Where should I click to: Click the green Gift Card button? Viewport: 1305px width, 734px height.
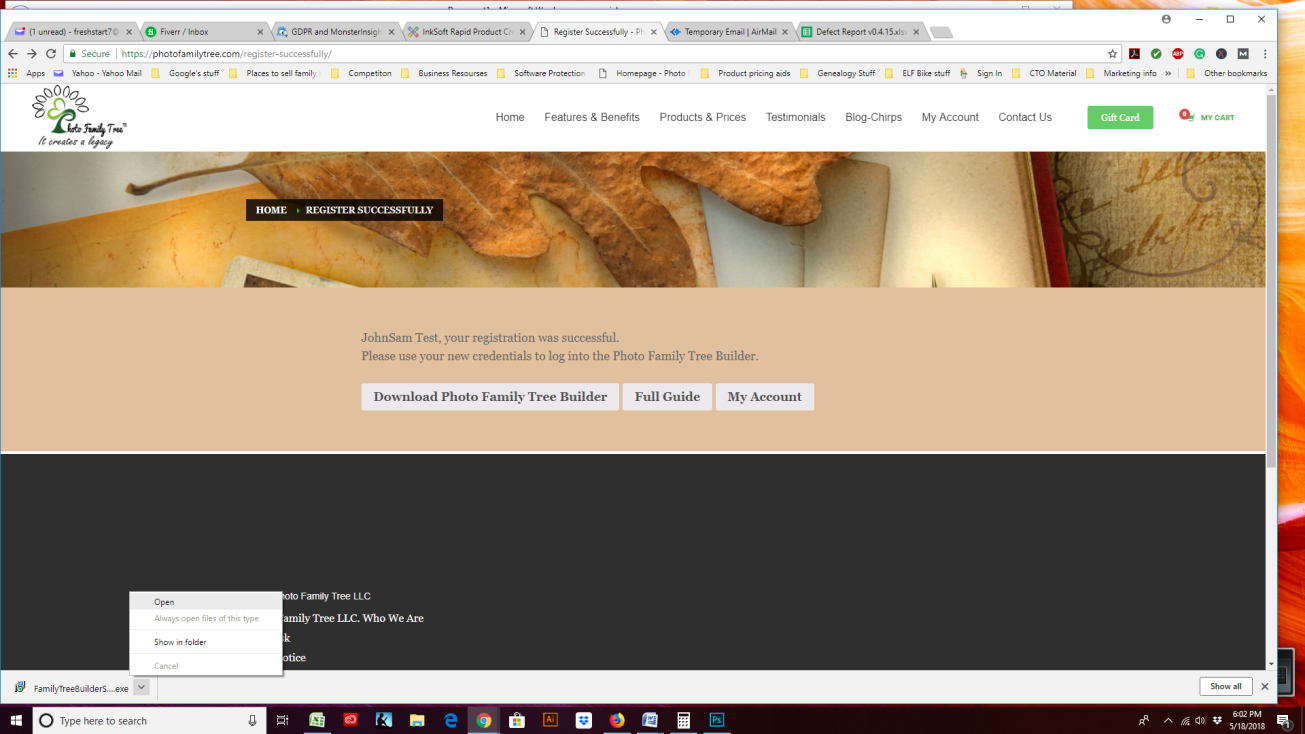pyautogui.click(x=1120, y=117)
